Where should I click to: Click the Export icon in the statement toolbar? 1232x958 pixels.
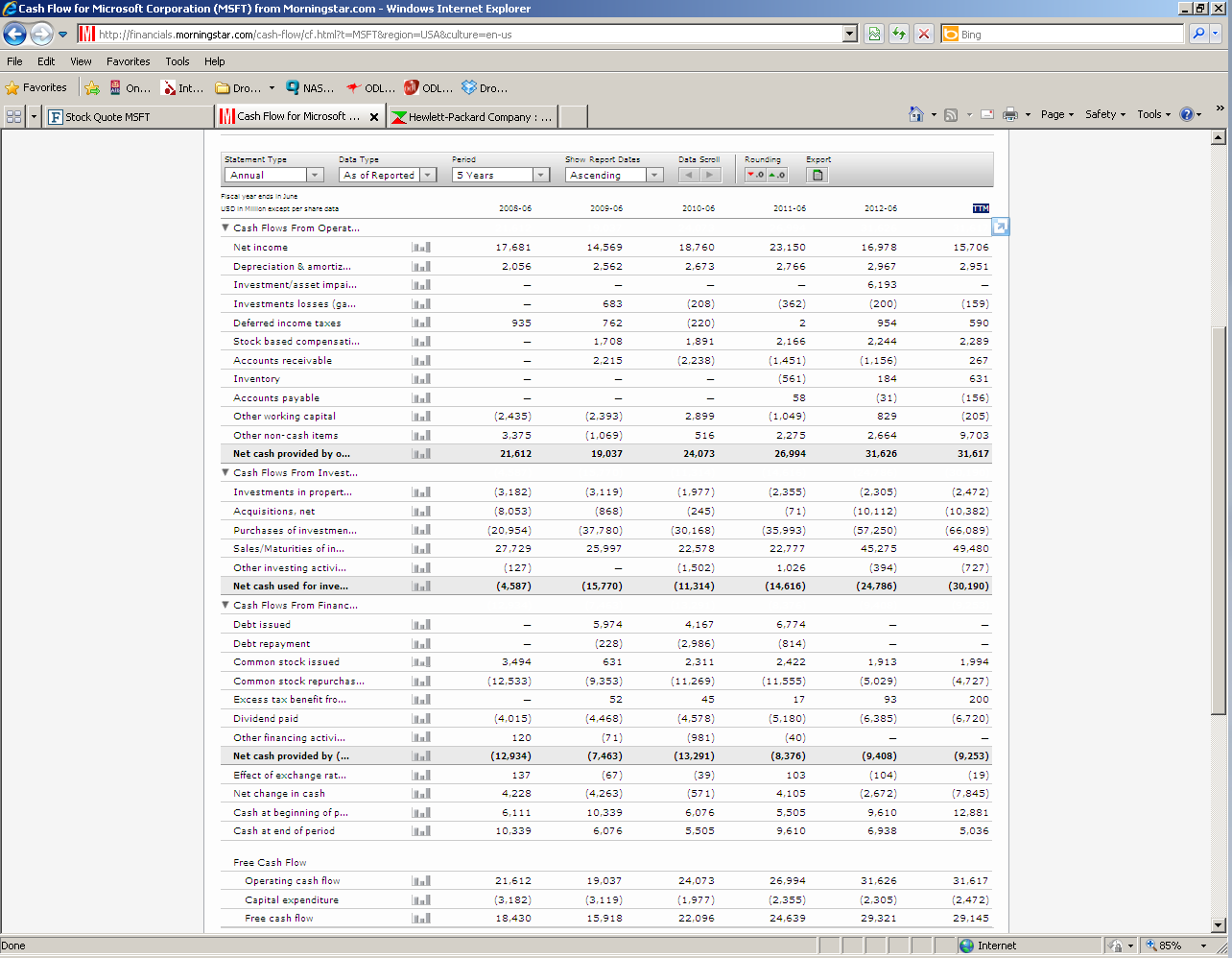[817, 175]
